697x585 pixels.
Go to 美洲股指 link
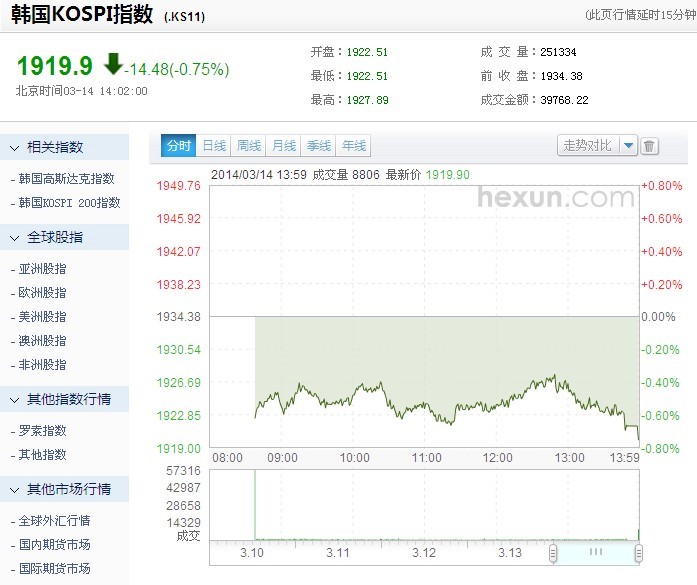[x=42, y=317]
